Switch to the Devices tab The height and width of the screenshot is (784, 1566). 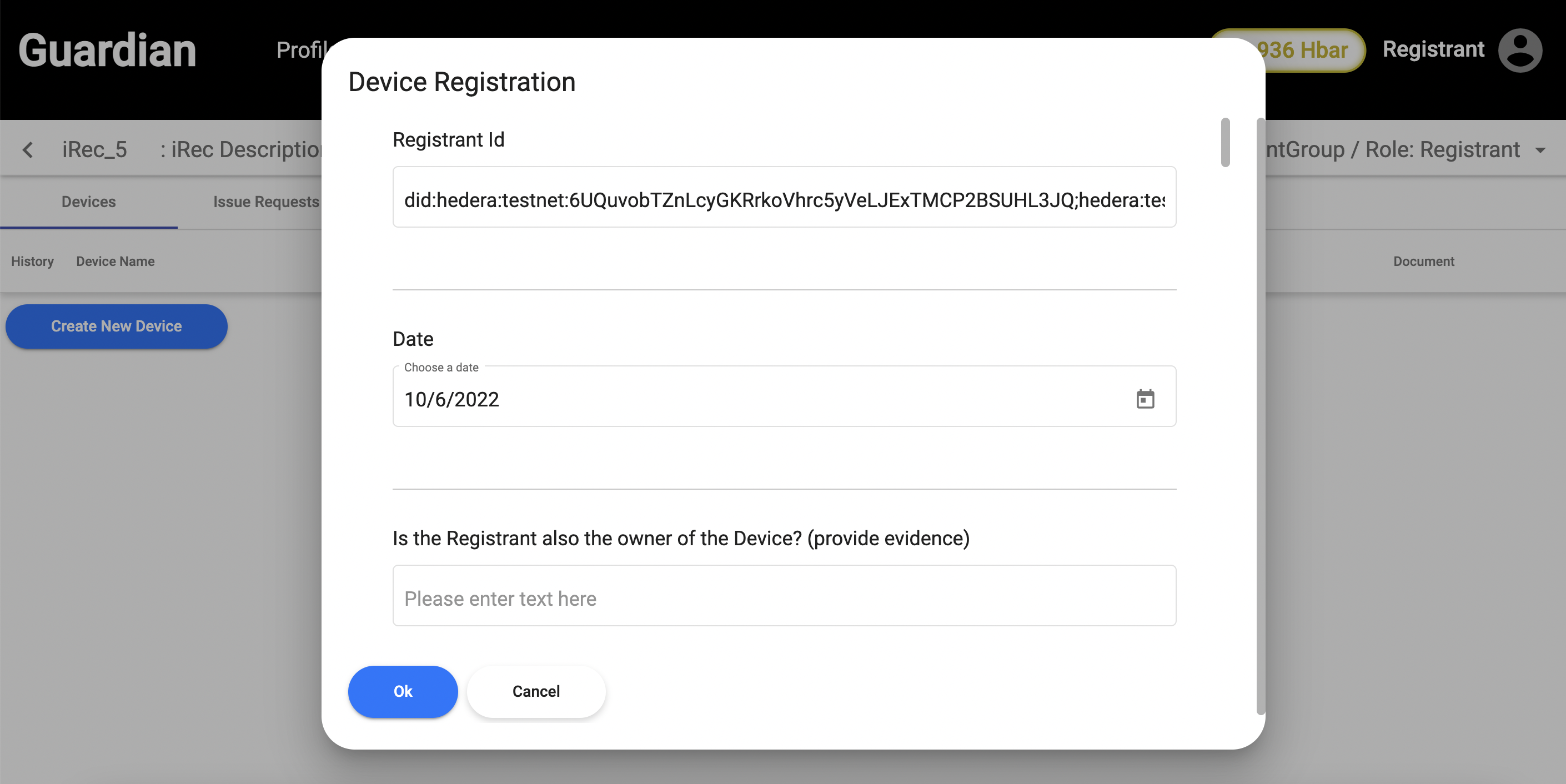pyautogui.click(x=88, y=202)
